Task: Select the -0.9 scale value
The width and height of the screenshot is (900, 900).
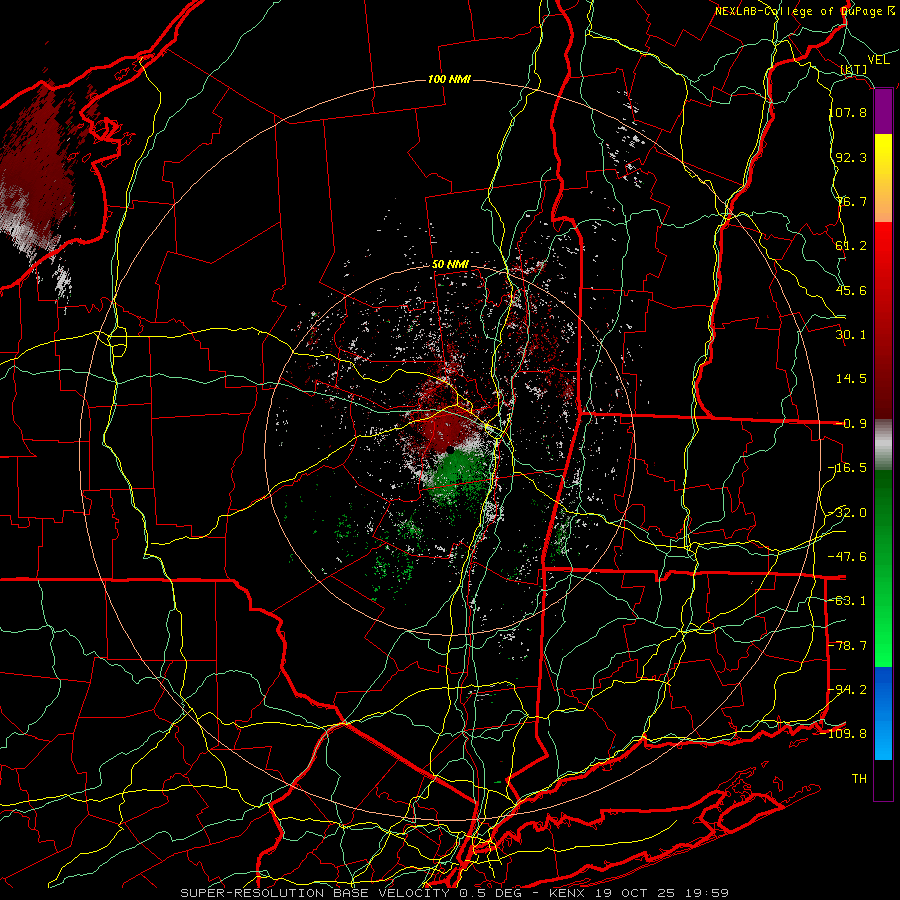Action: [x=852, y=424]
